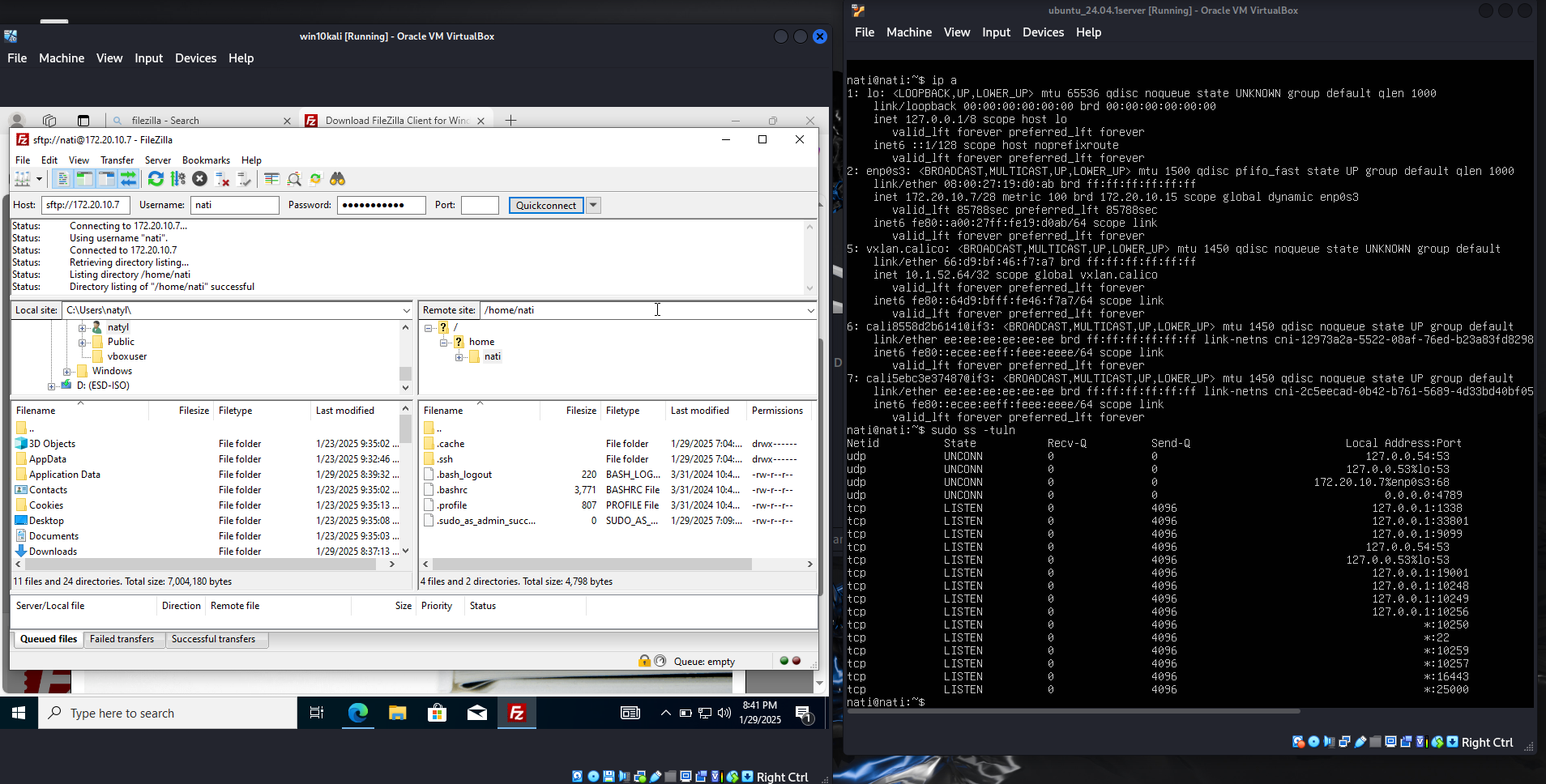1546x784 pixels.
Task: Click the encryption lock icon in status bar
Action: pos(644,661)
